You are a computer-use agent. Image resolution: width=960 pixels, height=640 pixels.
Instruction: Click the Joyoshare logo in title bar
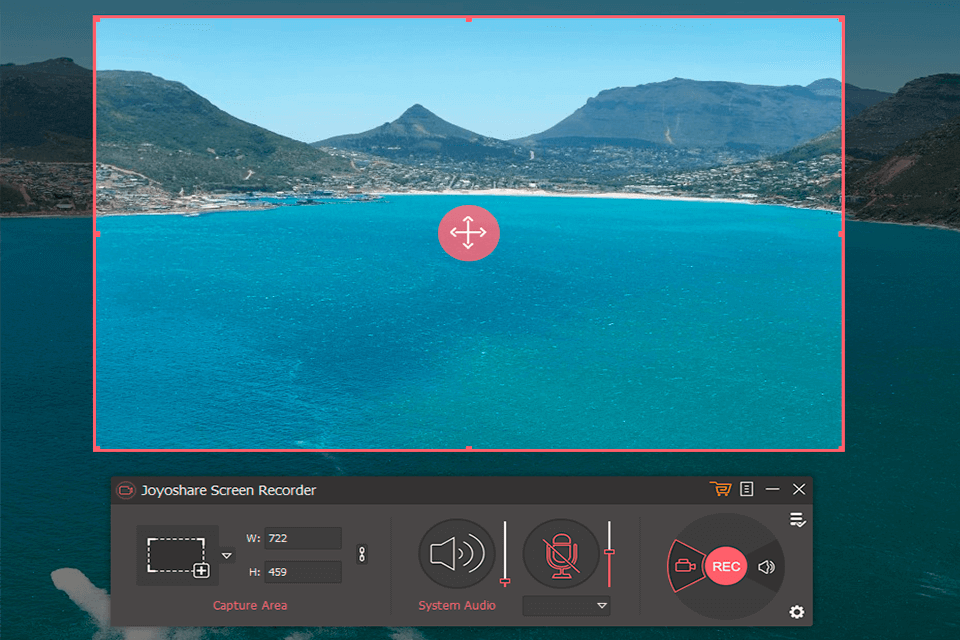pyautogui.click(x=125, y=490)
